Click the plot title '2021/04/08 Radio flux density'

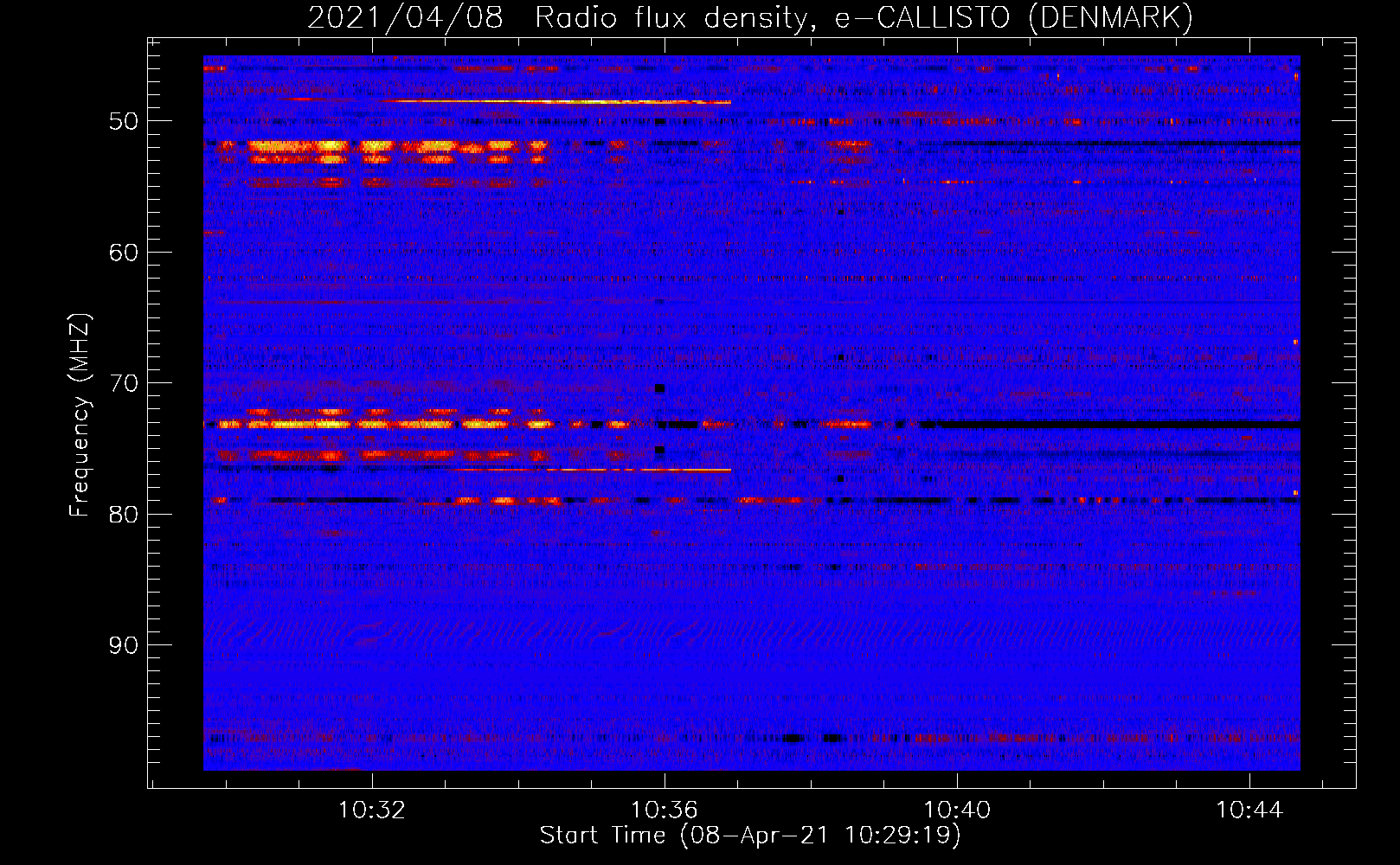pyautogui.click(x=750, y=17)
